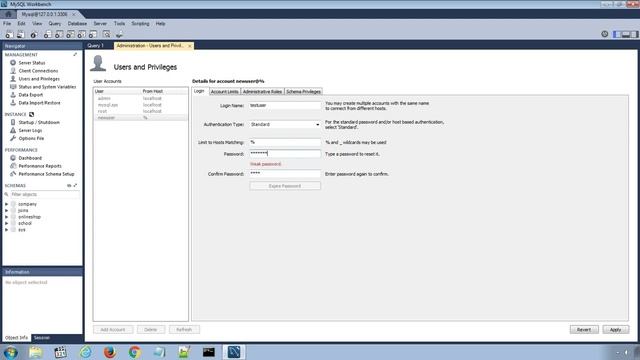The image size is (640, 360).
Task: Open preferences gear icon in top right
Action: pyautogui.click(x=604, y=34)
